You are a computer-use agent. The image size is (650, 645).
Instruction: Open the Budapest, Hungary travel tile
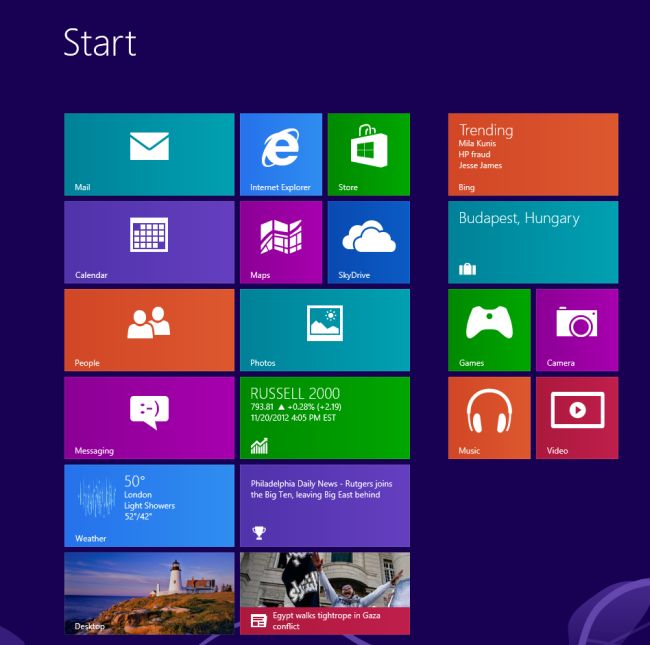tap(533, 242)
